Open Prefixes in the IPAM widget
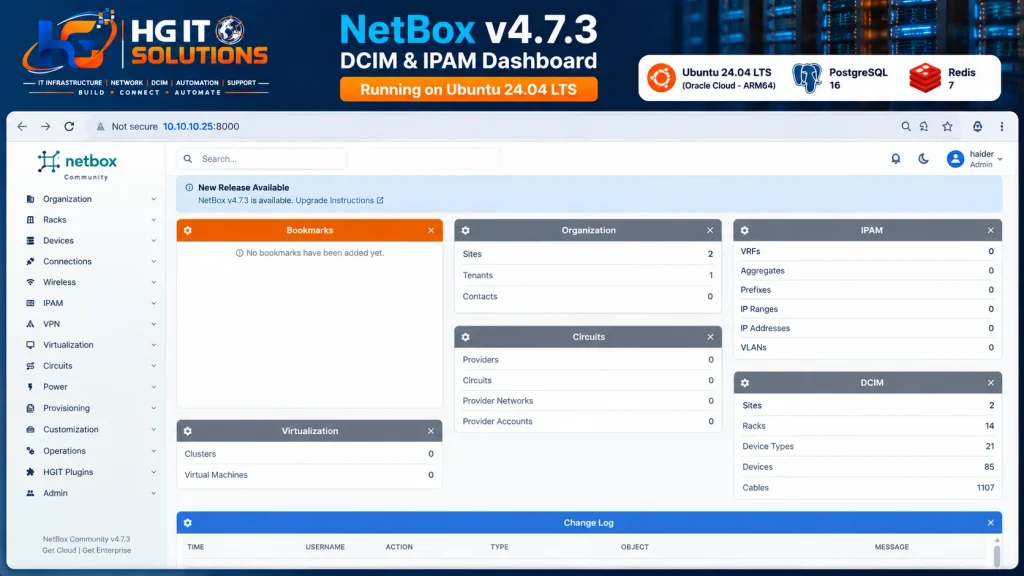The image size is (1024, 576). [756, 290]
